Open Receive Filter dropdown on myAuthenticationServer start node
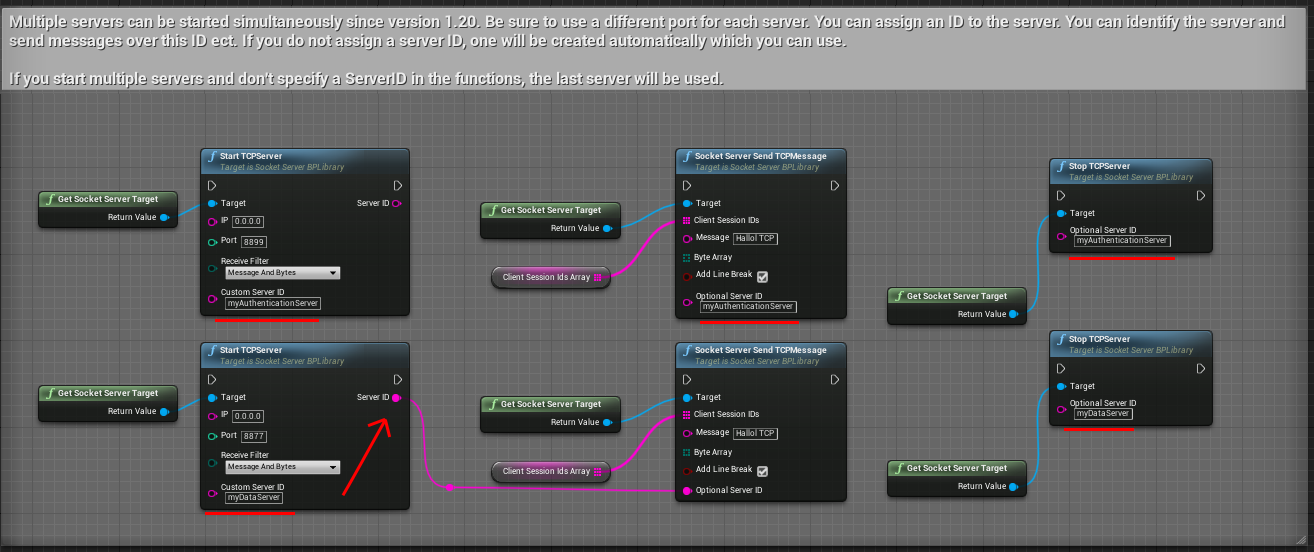 coord(282,273)
